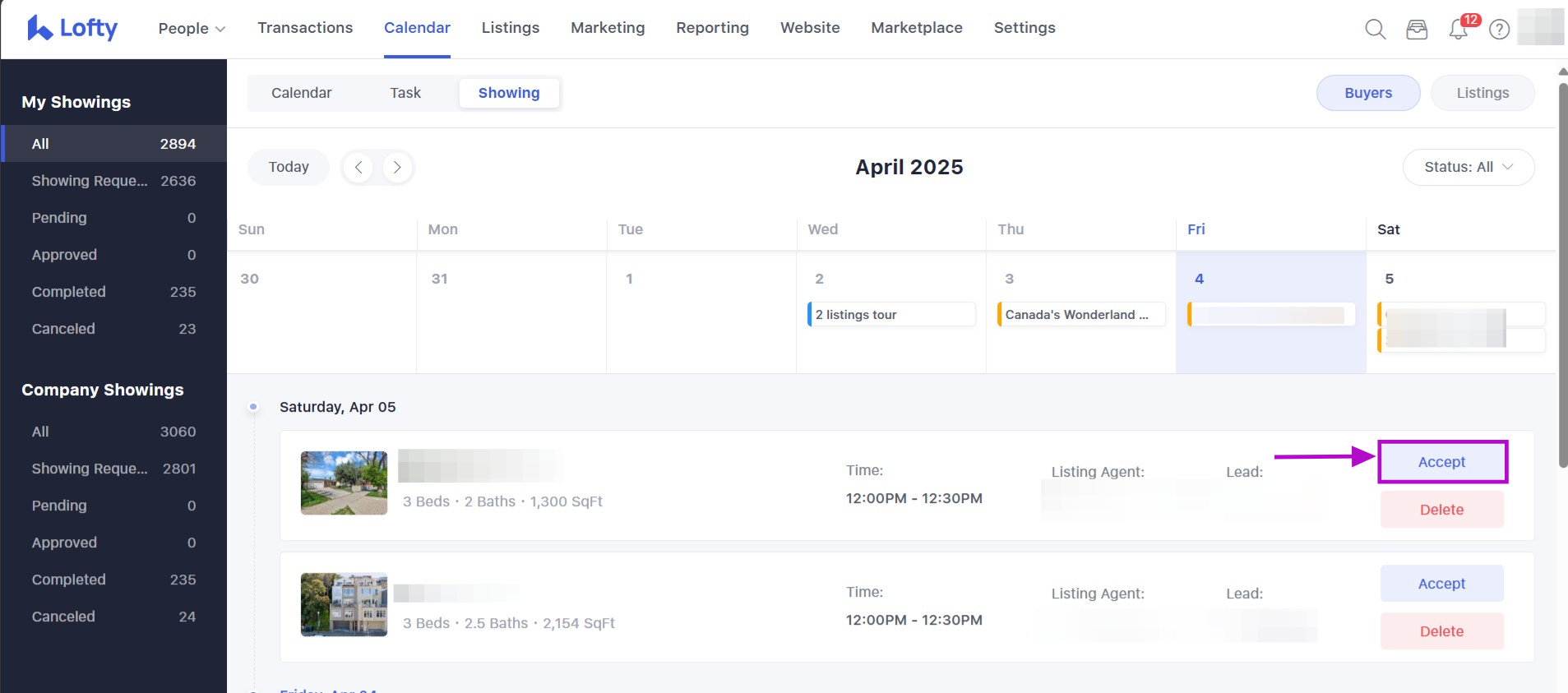
Task: Toggle the Buyers view pill
Action: tap(1368, 93)
